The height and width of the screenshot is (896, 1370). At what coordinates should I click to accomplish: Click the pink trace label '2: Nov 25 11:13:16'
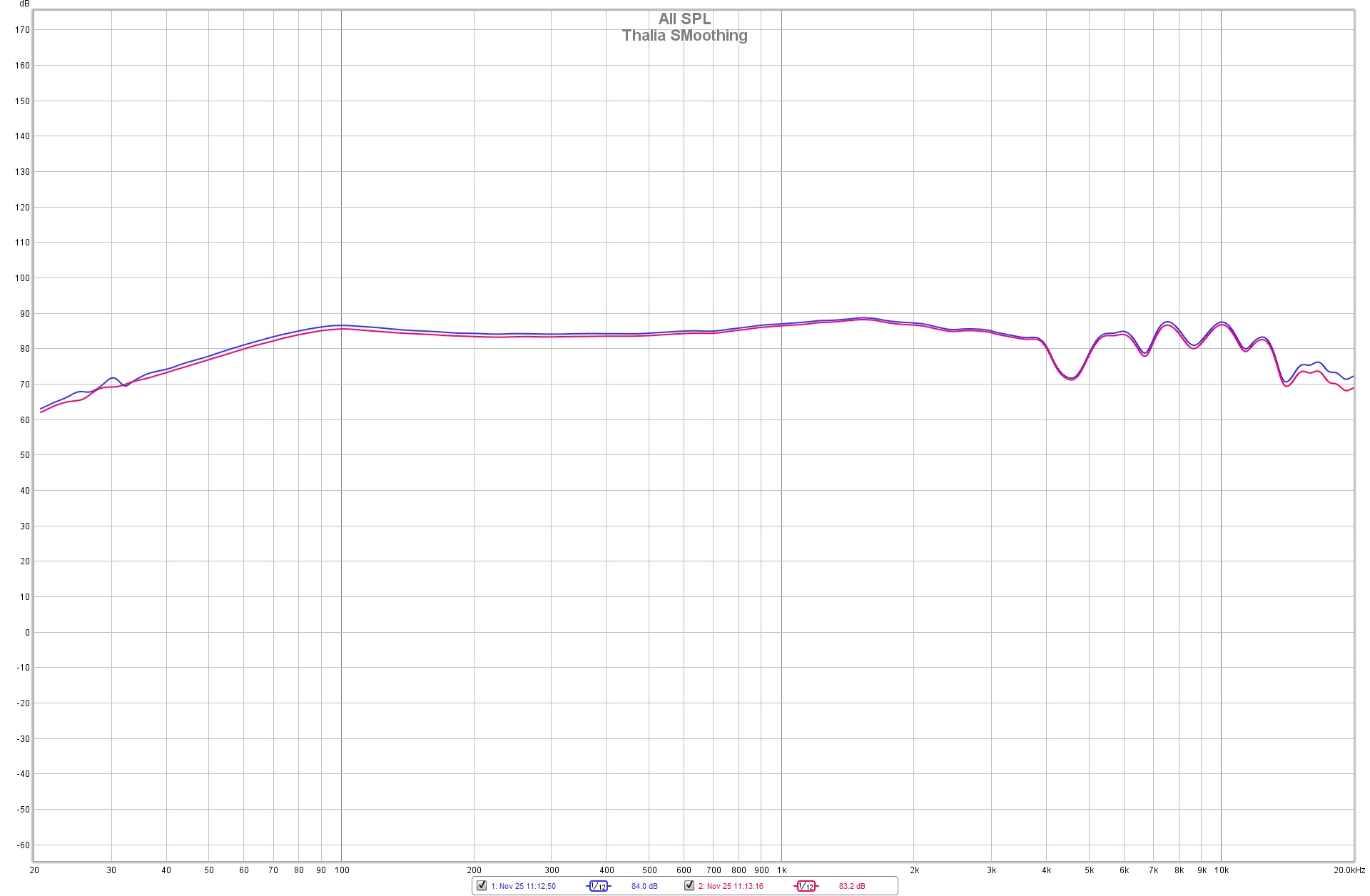[x=731, y=886]
